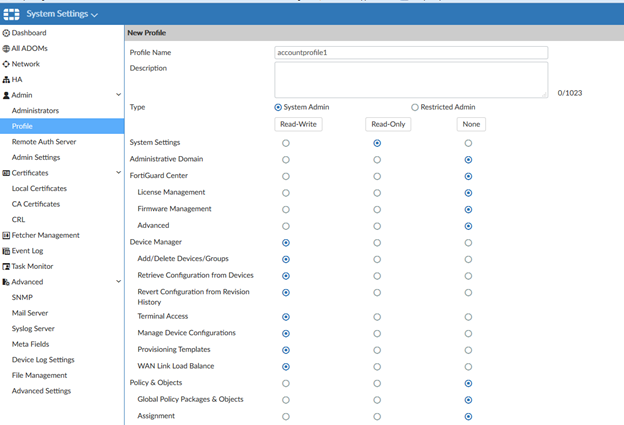
Task: Set Policy & Objects to Read-Only
Action: [377, 383]
